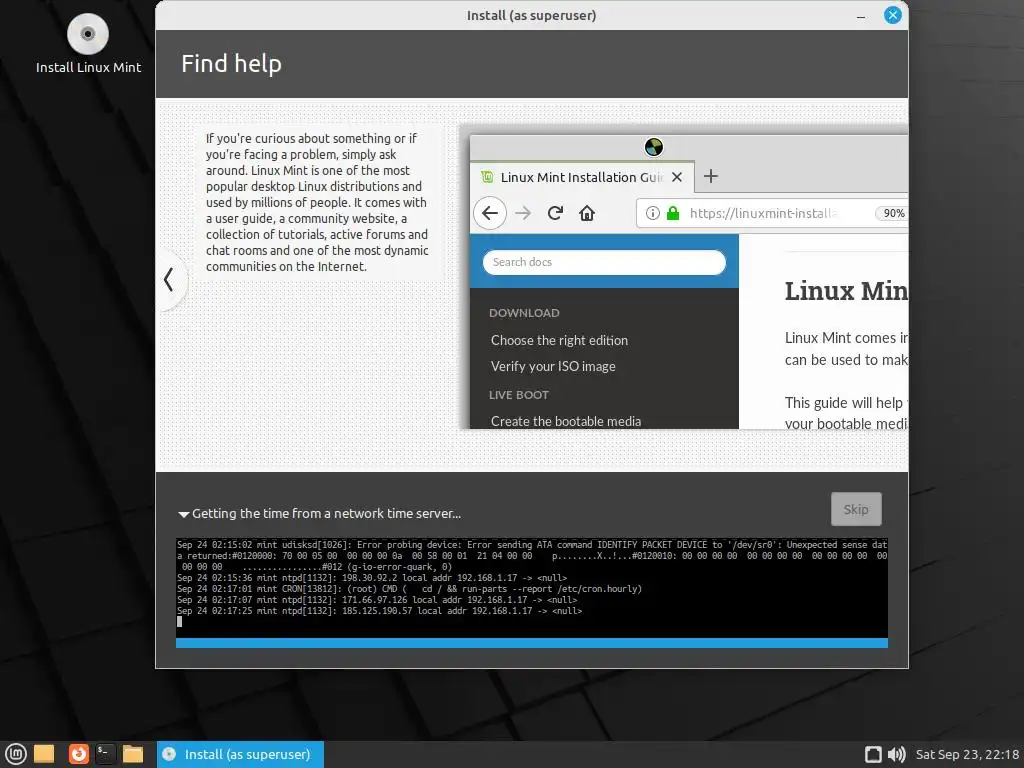The height and width of the screenshot is (768, 1024).
Task: Click the green padlock in the URL bar
Action: [x=673, y=213]
